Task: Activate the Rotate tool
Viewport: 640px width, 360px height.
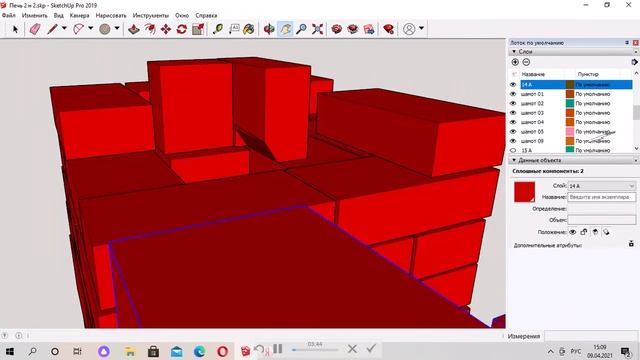Action: click(x=182, y=29)
